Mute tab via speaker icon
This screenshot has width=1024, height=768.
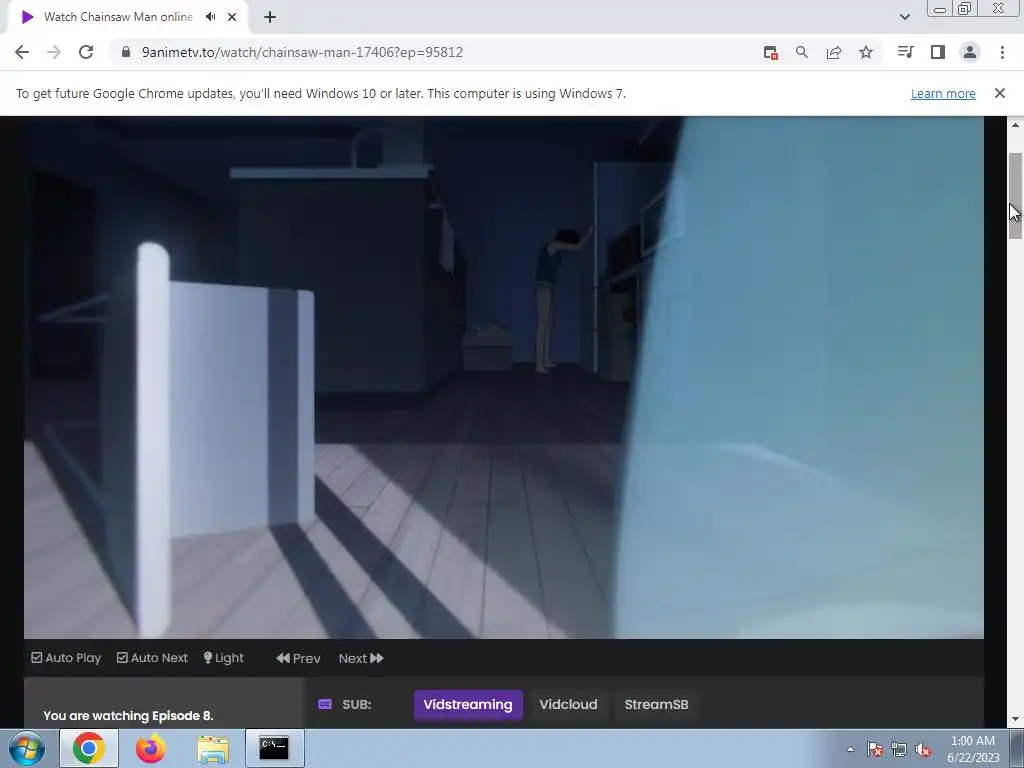coord(210,17)
